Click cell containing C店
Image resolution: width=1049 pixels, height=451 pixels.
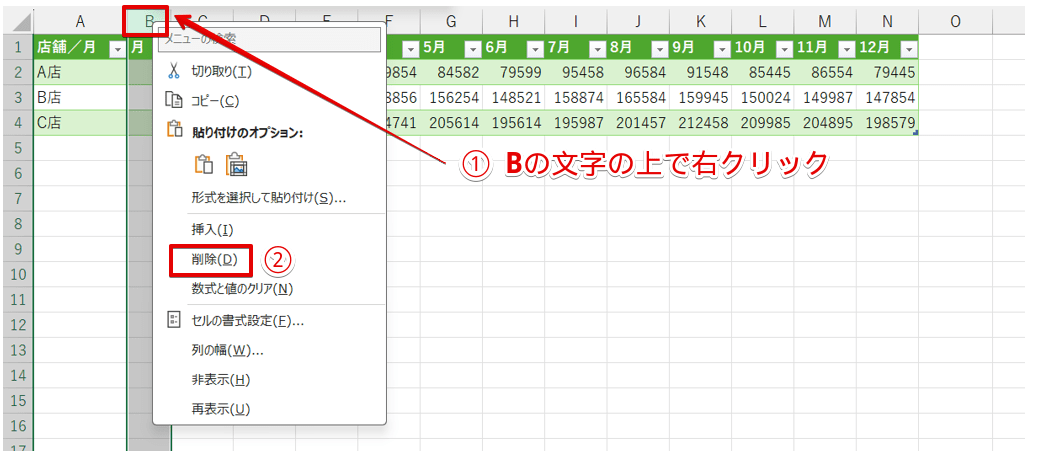(80, 123)
